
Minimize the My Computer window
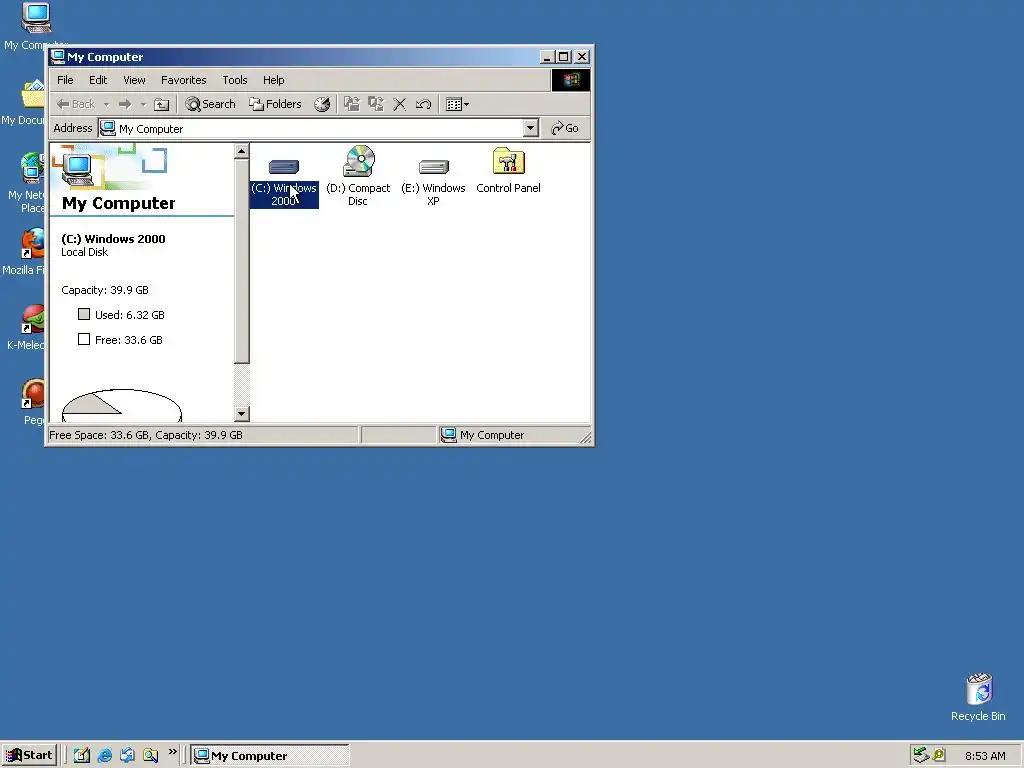[547, 57]
